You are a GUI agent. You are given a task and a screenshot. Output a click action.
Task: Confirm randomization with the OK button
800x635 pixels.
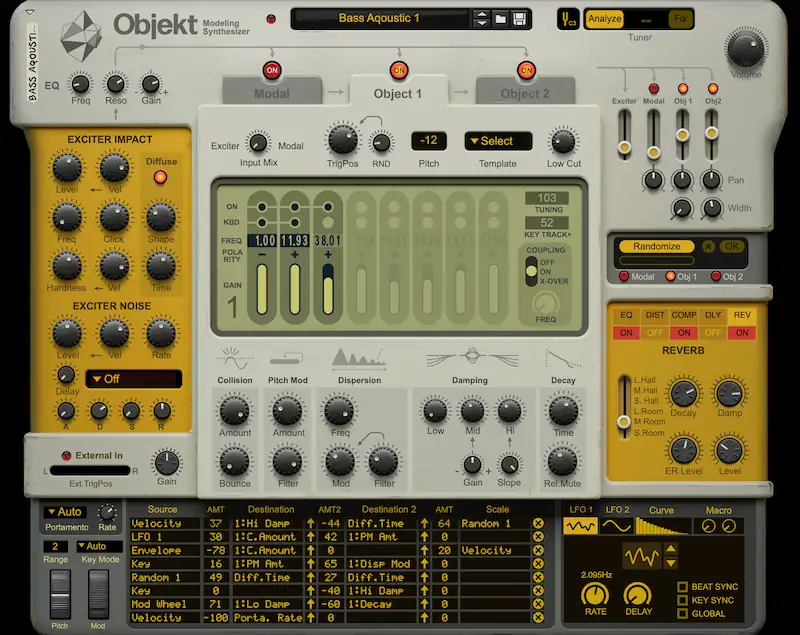(731, 246)
